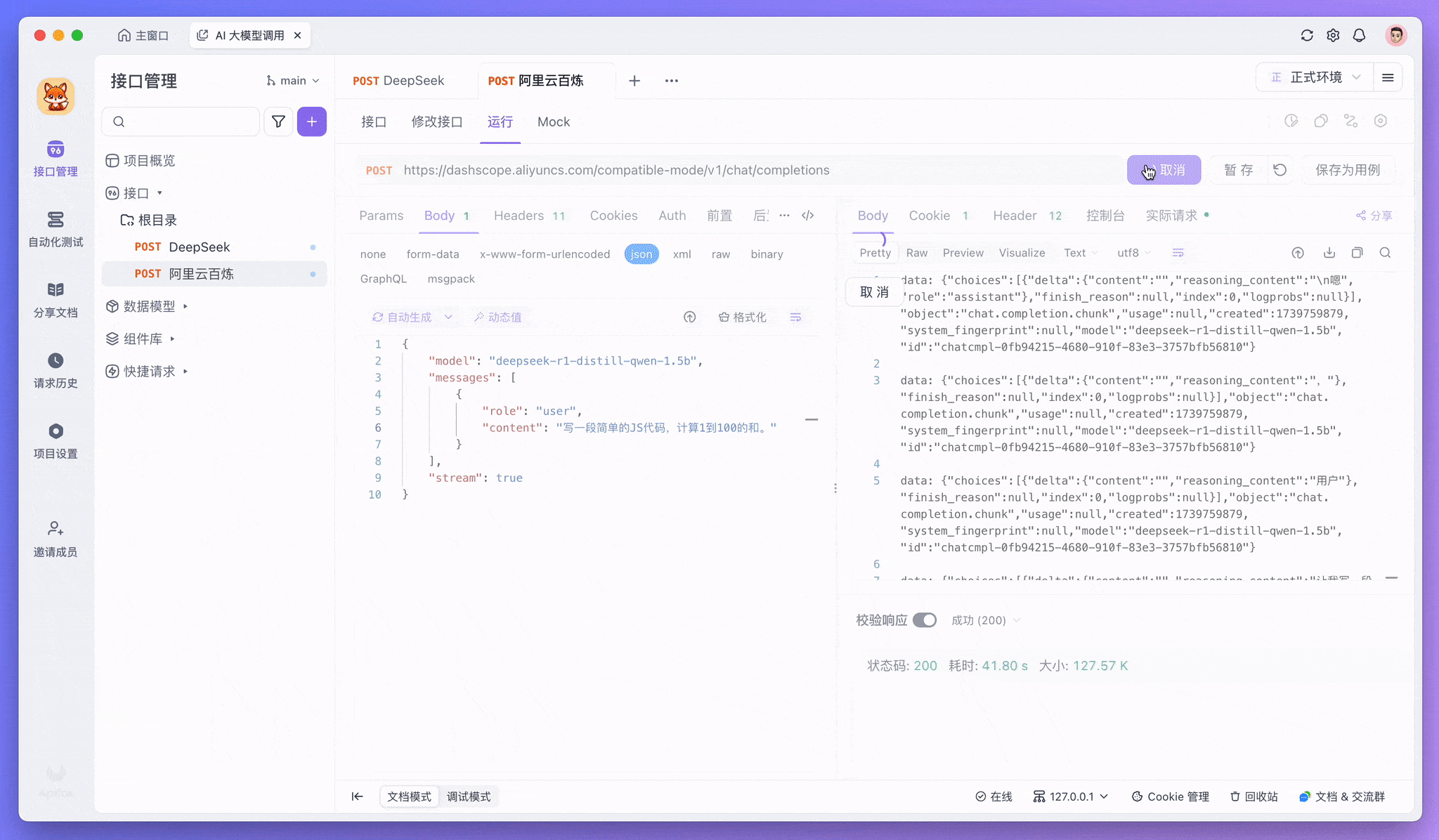Screen dimensions: 1439x840
Task: Select the json body type
Action: [x=642, y=254]
